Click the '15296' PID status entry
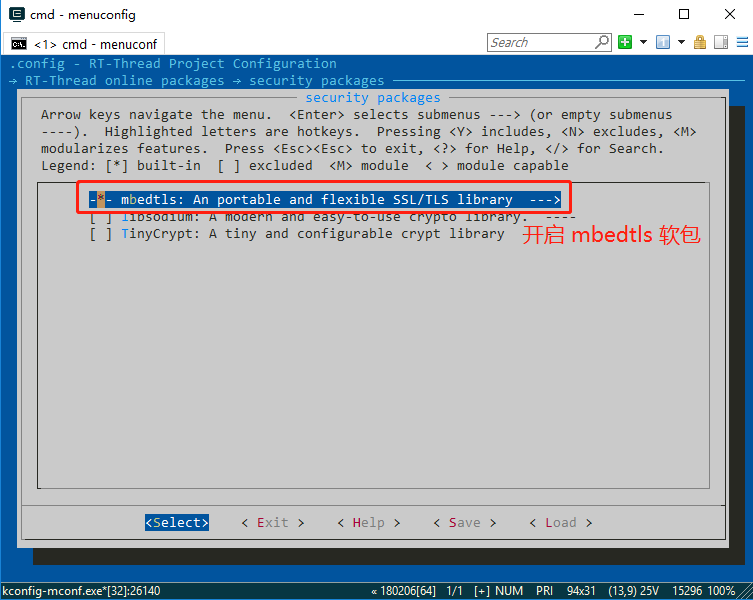 [687, 591]
